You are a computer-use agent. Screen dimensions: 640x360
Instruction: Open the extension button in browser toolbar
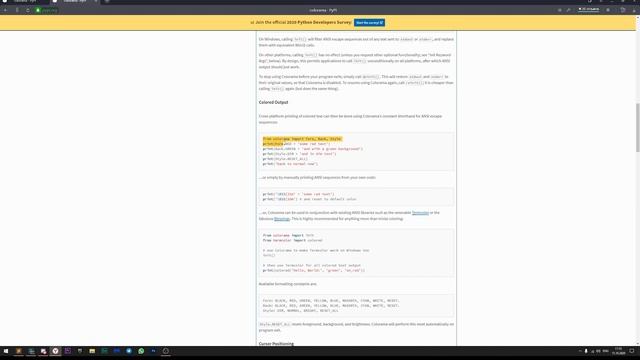coord(608,10)
